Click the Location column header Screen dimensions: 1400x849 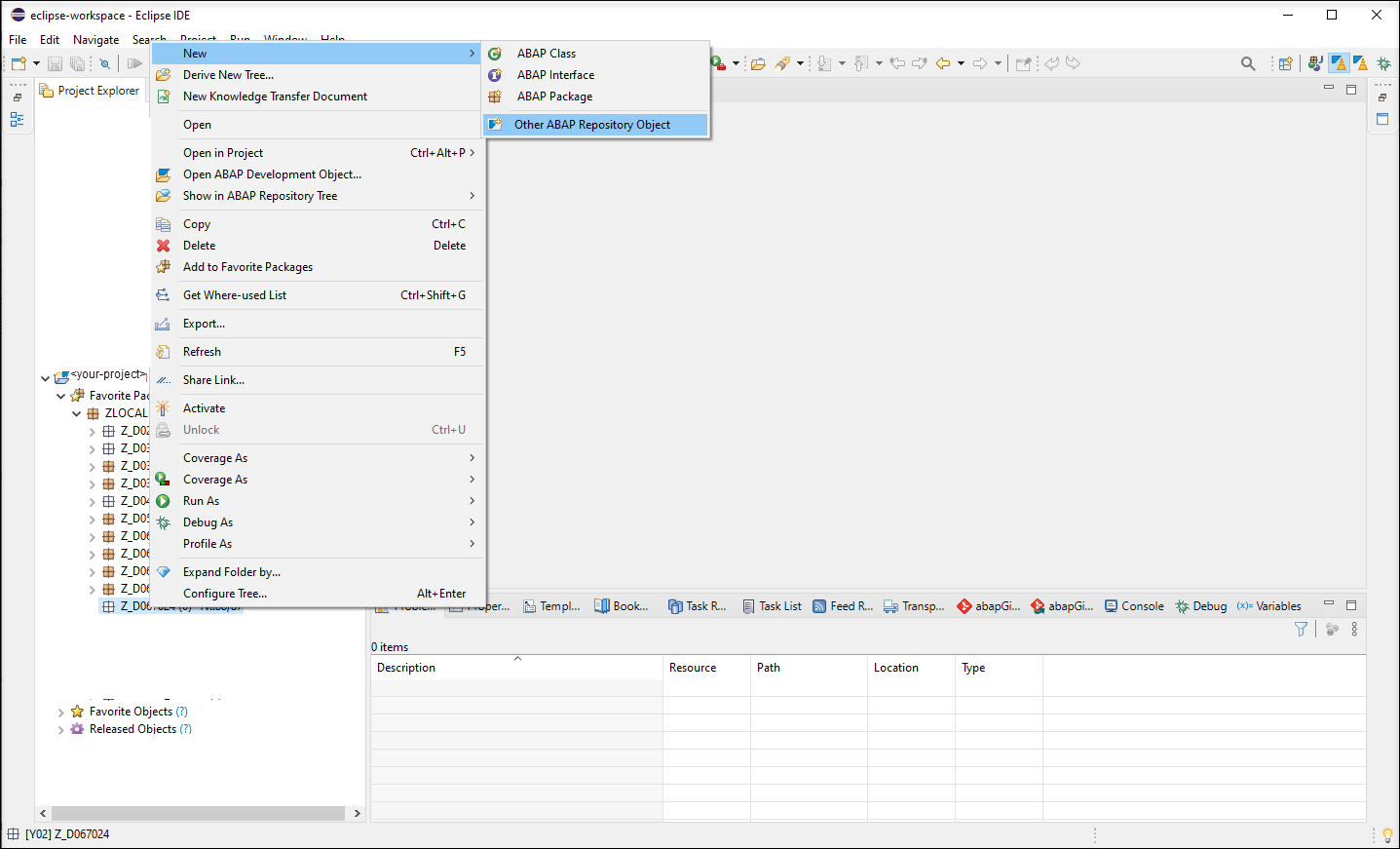tap(911, 668)
